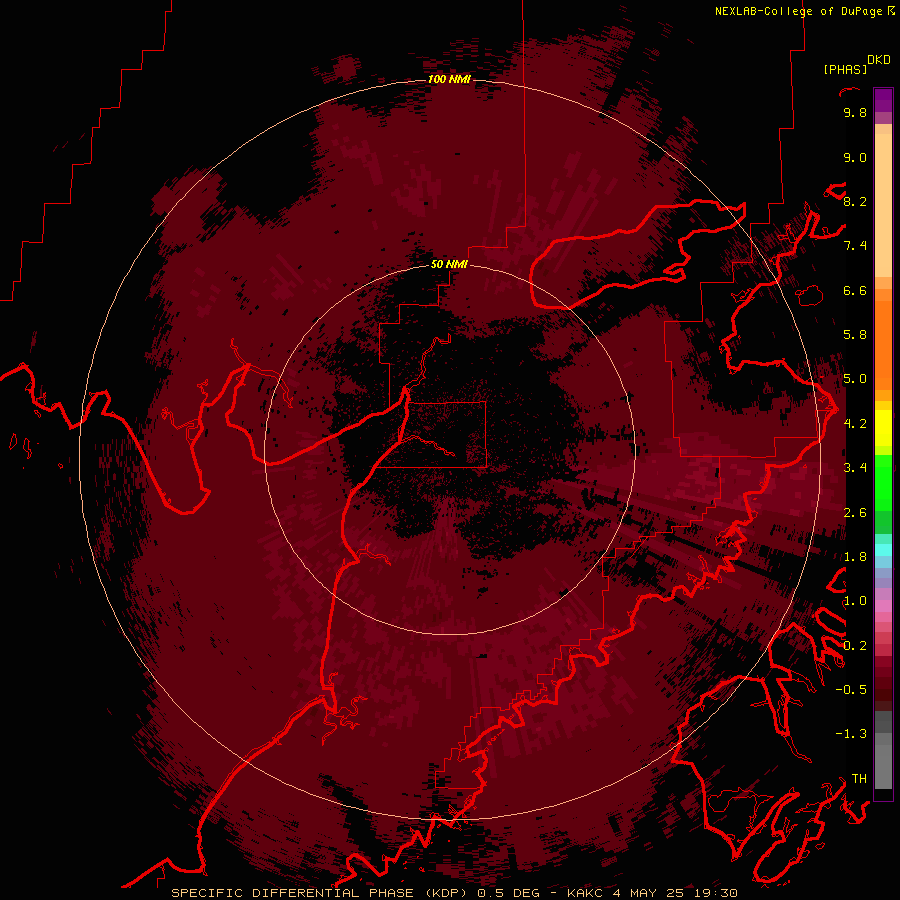Click the 7.4 scale value
This screenshot has width=900, height=900.
(855, 246)
